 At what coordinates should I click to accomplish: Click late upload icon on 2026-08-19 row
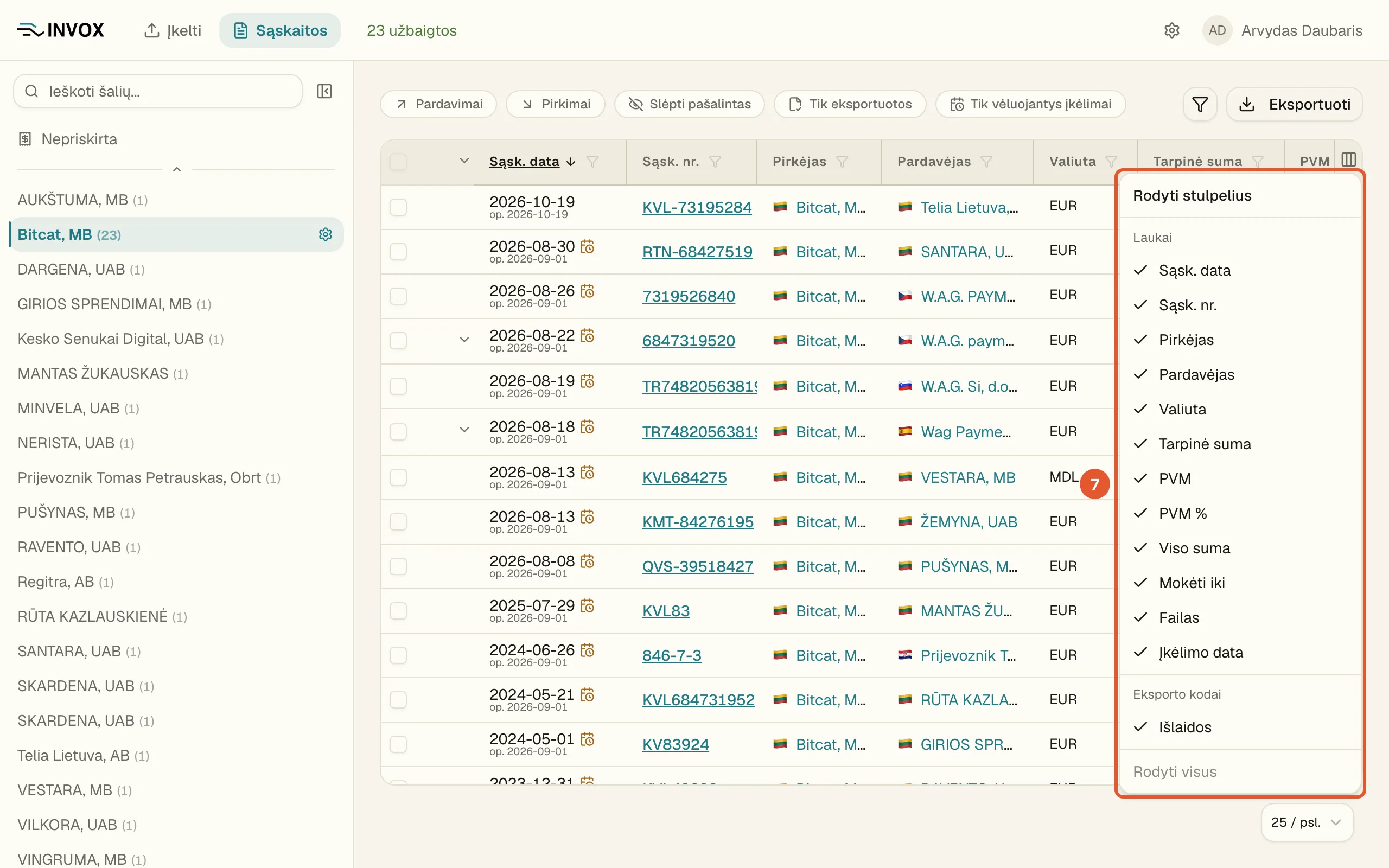pos(587,381)
